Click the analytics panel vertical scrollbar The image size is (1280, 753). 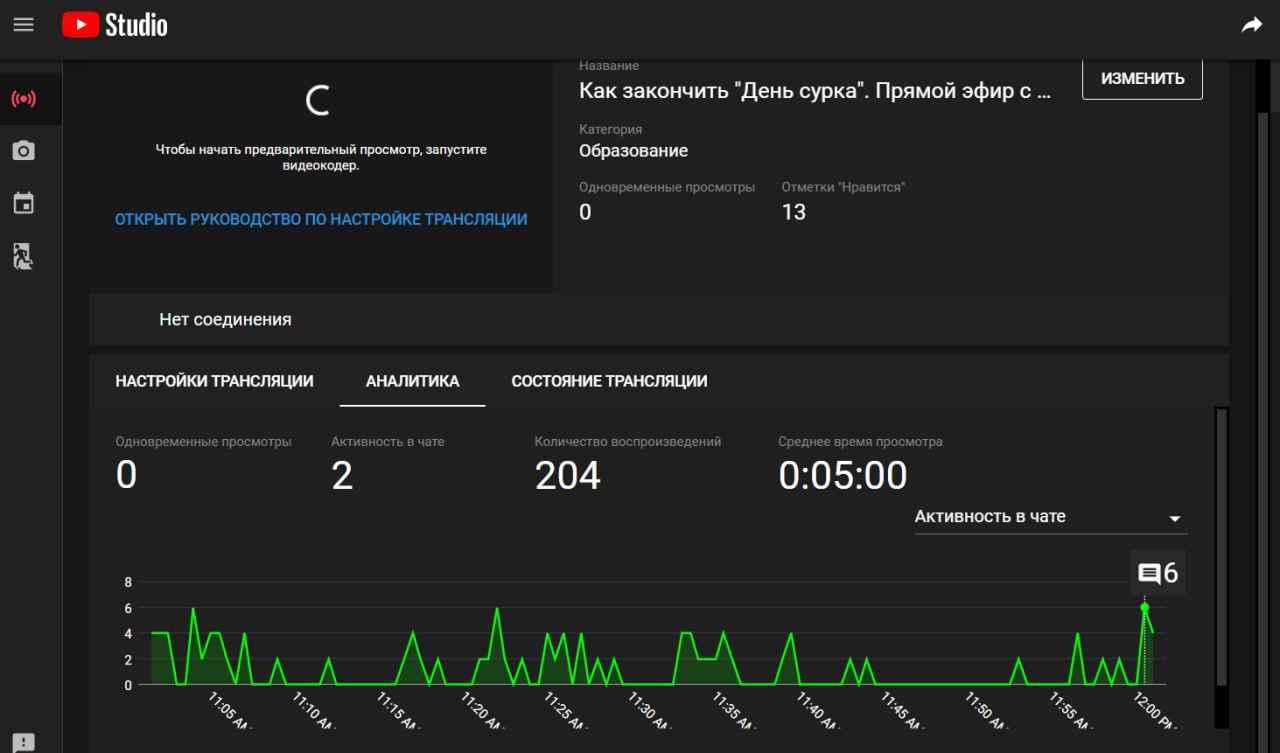(1221, 547)
